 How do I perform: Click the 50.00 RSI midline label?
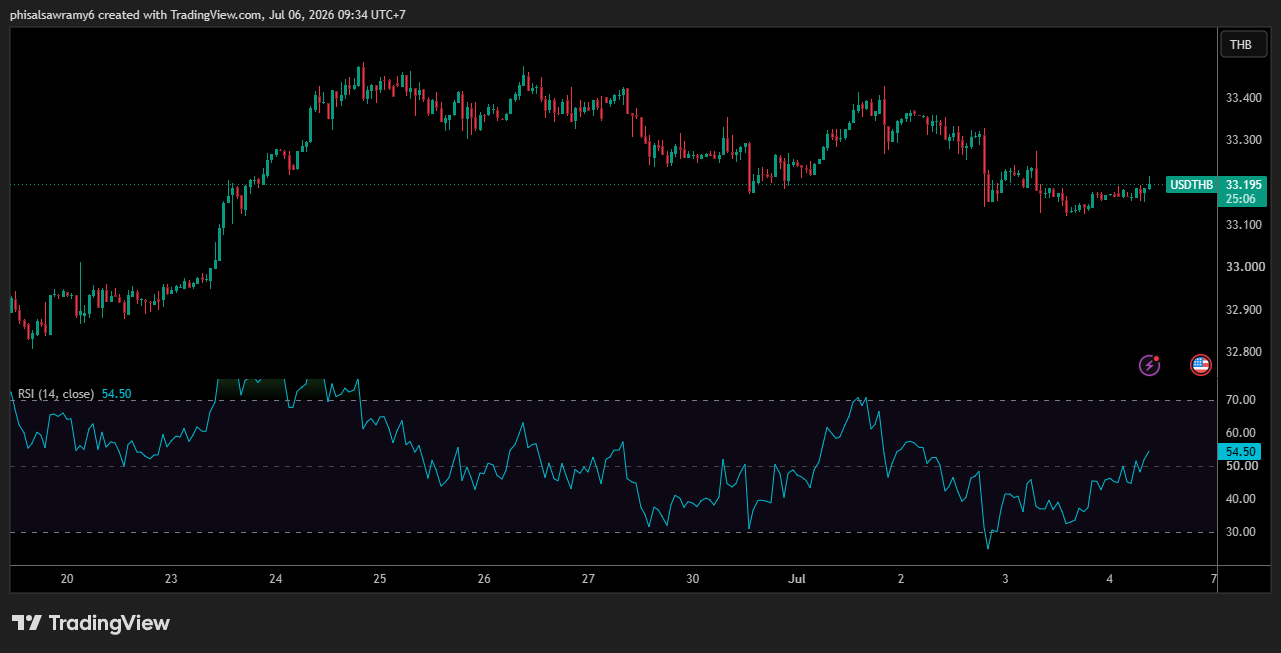1241,466
